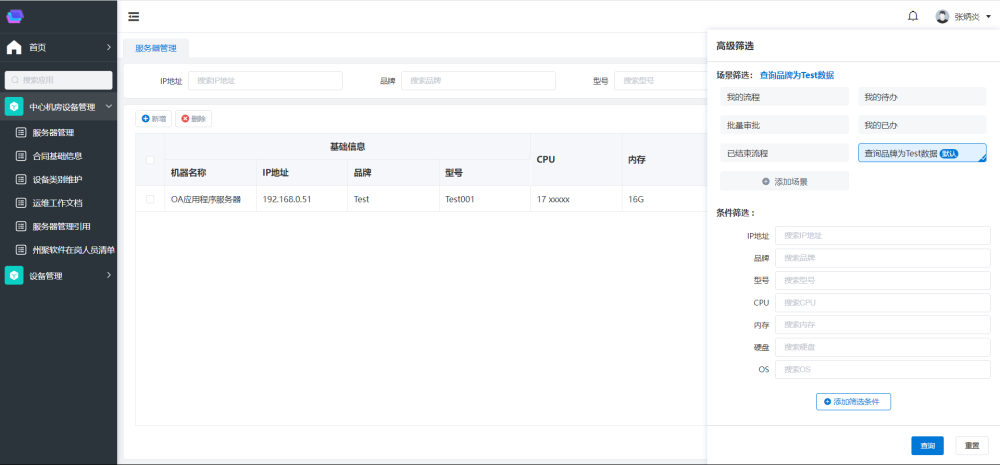Switch to the 服务器管理 tab
The width and height of the screenshot is (1000, 465).
pos(155,47)
